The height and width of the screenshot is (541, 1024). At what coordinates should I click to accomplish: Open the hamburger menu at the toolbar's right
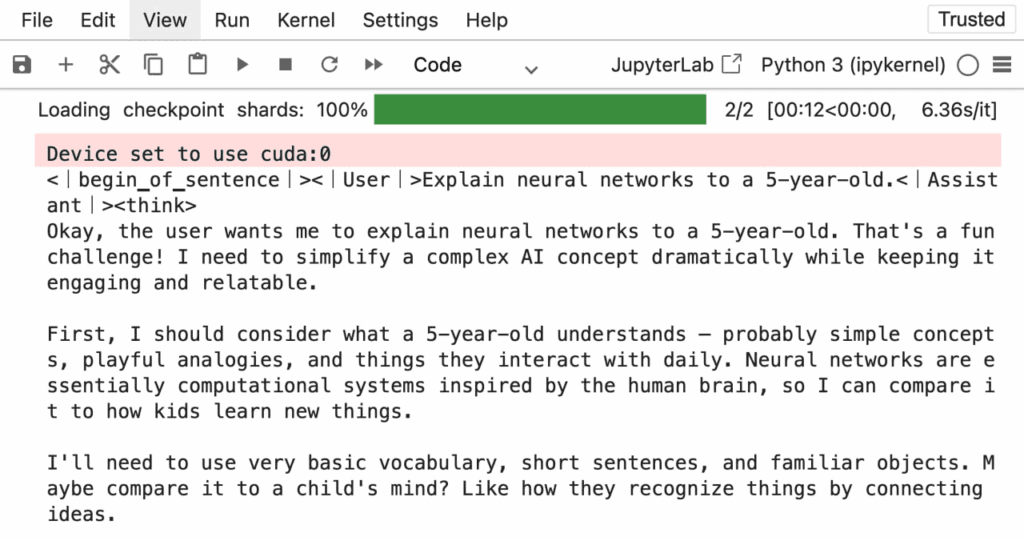click(x=1002, y=65)
